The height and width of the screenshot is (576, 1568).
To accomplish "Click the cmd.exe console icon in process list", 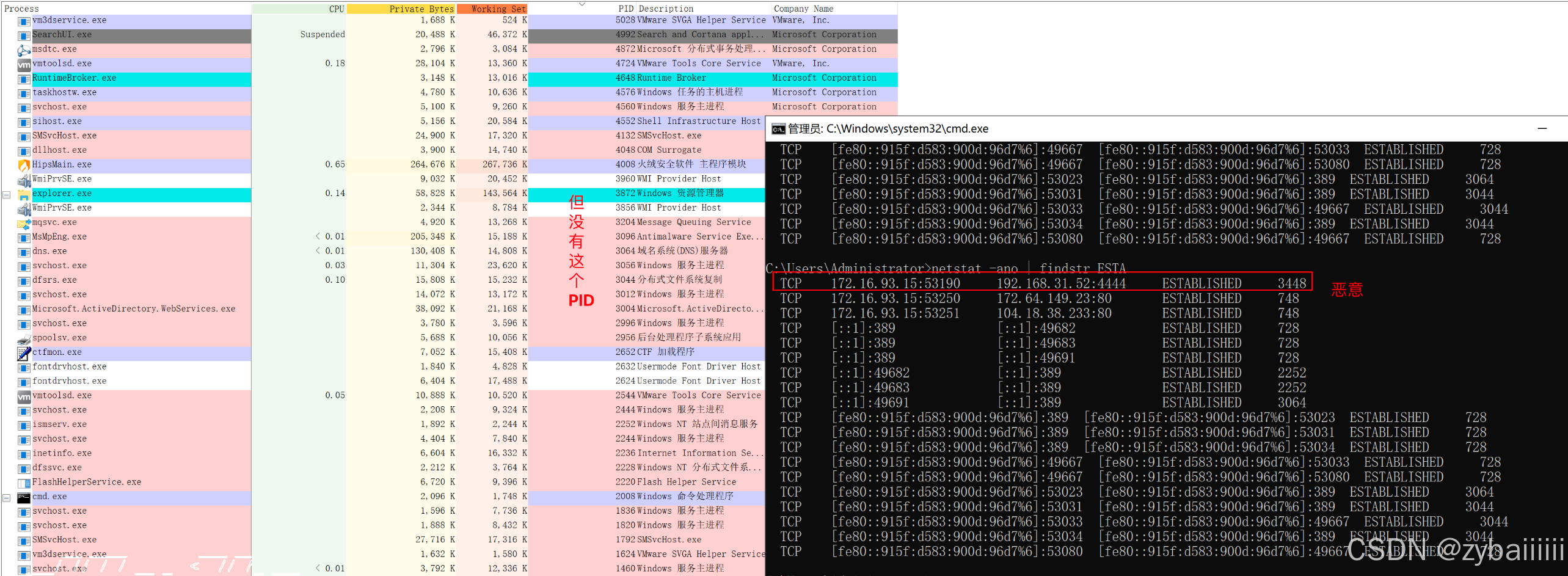I will [x=24, y=498].
